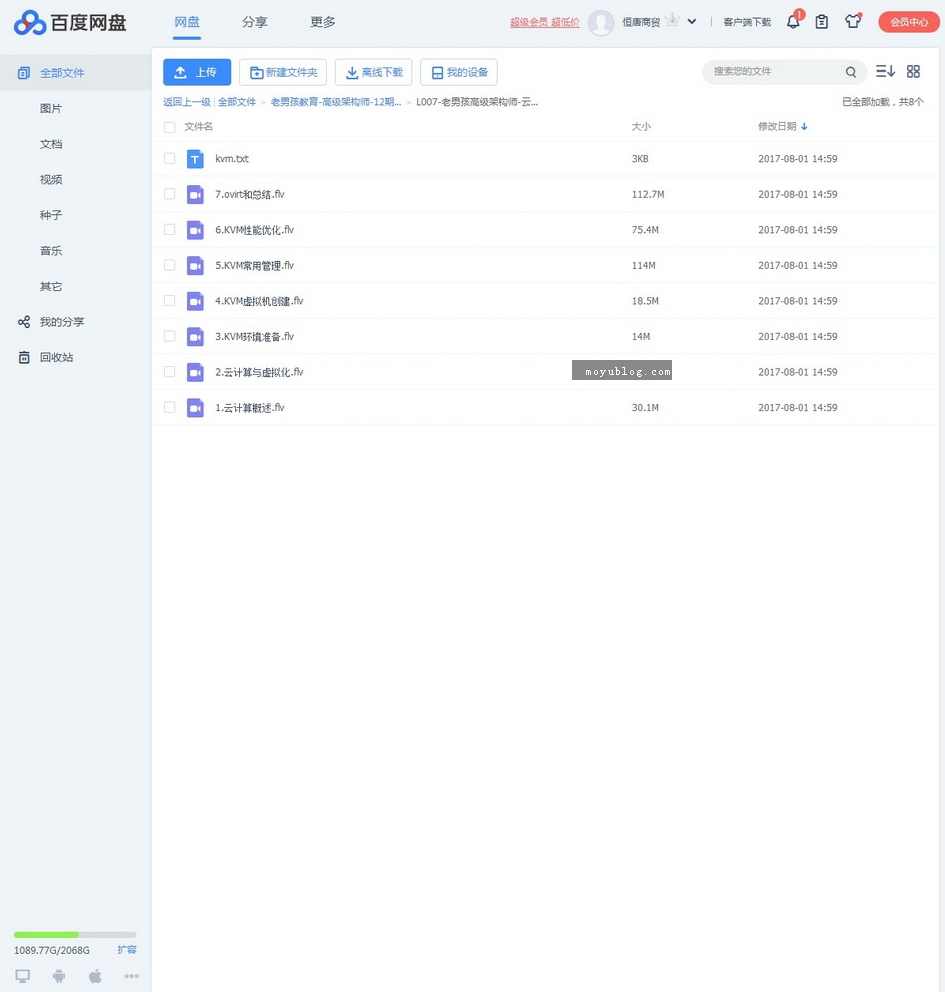The image size is (945, 992).
Task: Open the task list clipboard icon
Action: pyautogui.click(x=822, y=21)
